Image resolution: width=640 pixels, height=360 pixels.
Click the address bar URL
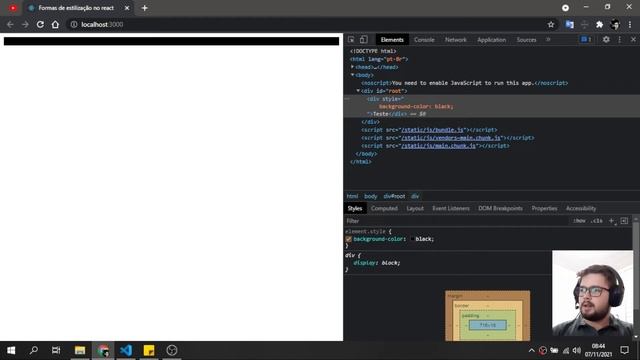pyautogui.click(x=102, y=24)
